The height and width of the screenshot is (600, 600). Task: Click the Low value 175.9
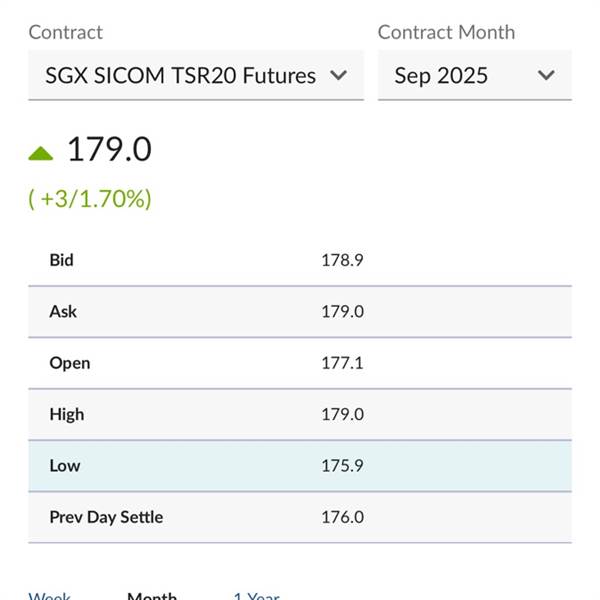pyautogui.click(x=342, y=466)
